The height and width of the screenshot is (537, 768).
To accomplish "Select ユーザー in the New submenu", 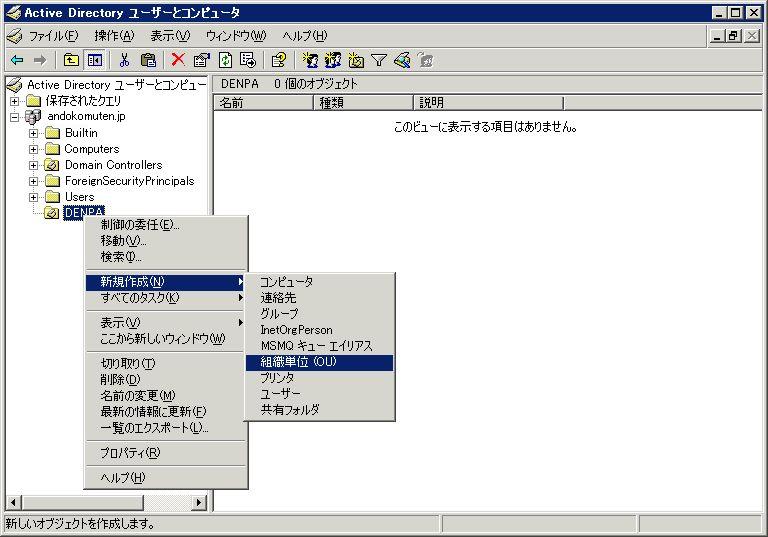I will pyautogui.click(x=320, y=393).
